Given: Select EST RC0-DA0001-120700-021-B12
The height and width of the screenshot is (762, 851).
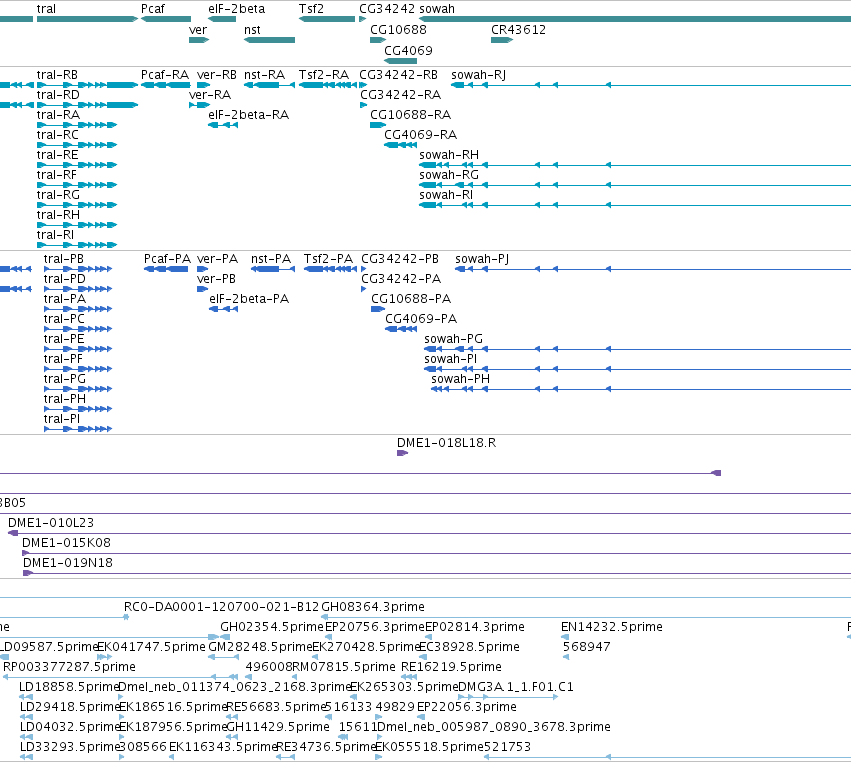Looking at the screenshot, I should [221, 607].
